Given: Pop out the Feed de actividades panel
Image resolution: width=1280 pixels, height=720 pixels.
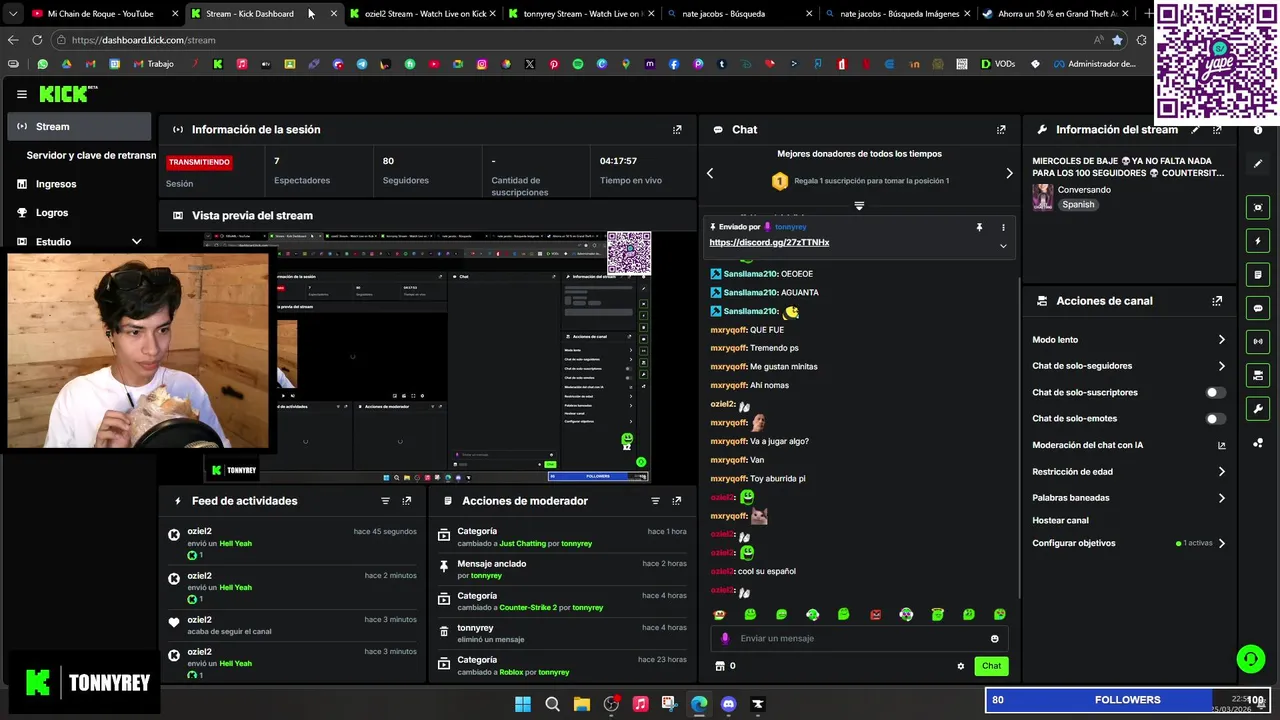Looking at the screenshot, I should 407,501.
